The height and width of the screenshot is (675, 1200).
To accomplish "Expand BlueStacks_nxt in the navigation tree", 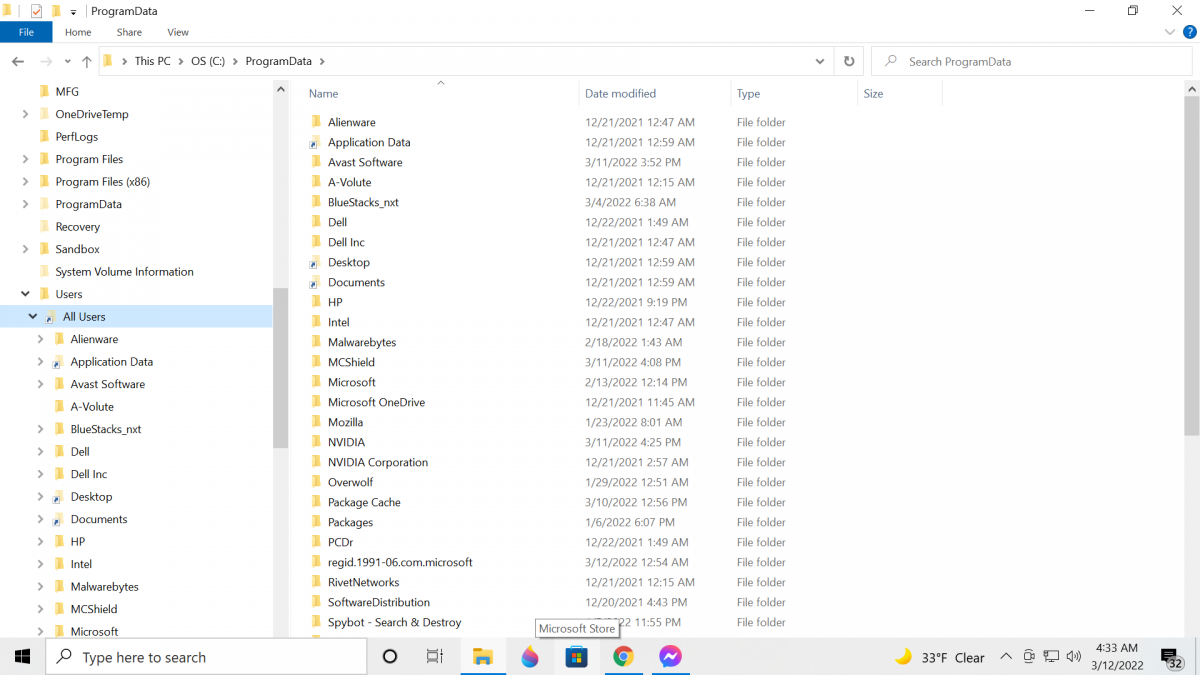I will pos(40,429).
